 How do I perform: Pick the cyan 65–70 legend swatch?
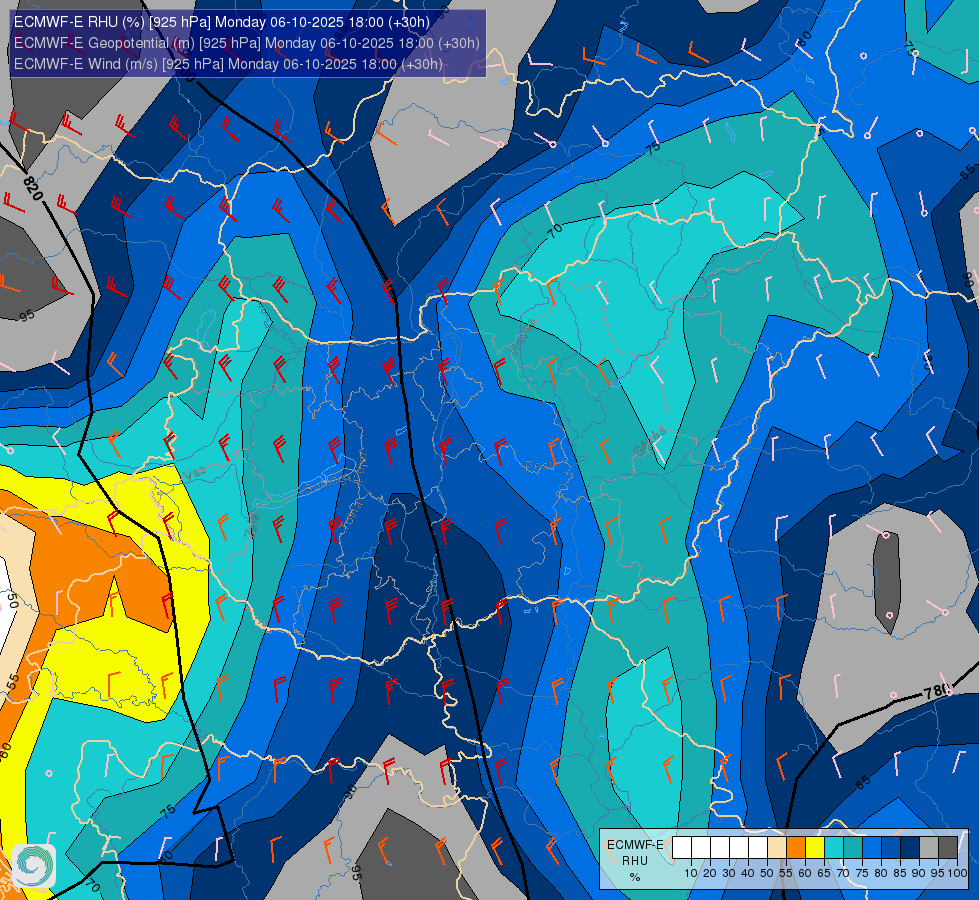(834, 847)
